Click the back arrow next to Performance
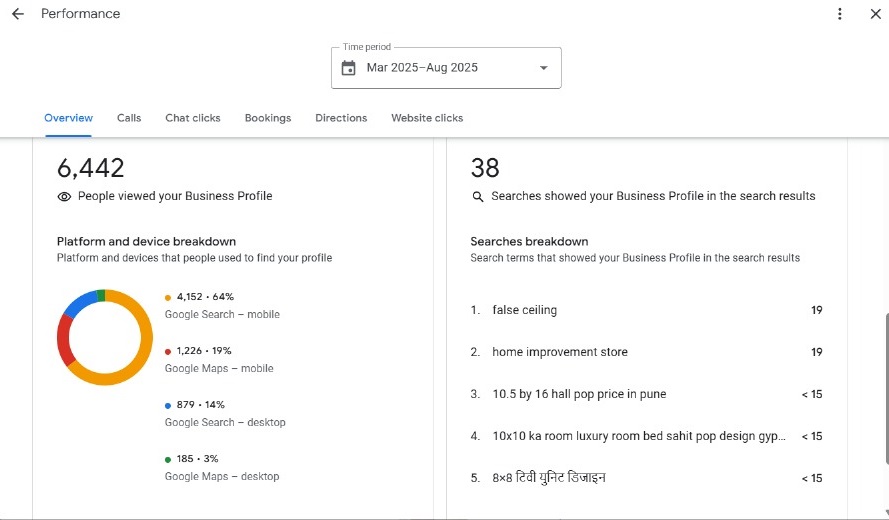889x520 pixels. point(17,14)
